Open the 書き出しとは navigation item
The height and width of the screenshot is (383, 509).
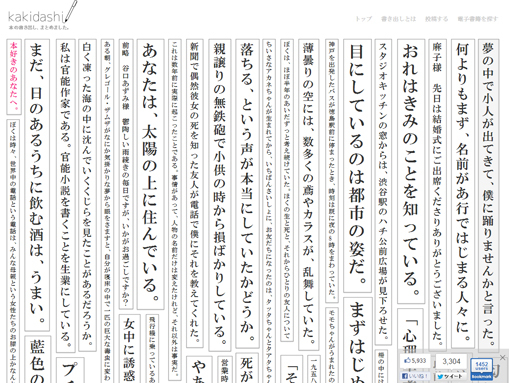click(x=399, y=19)
